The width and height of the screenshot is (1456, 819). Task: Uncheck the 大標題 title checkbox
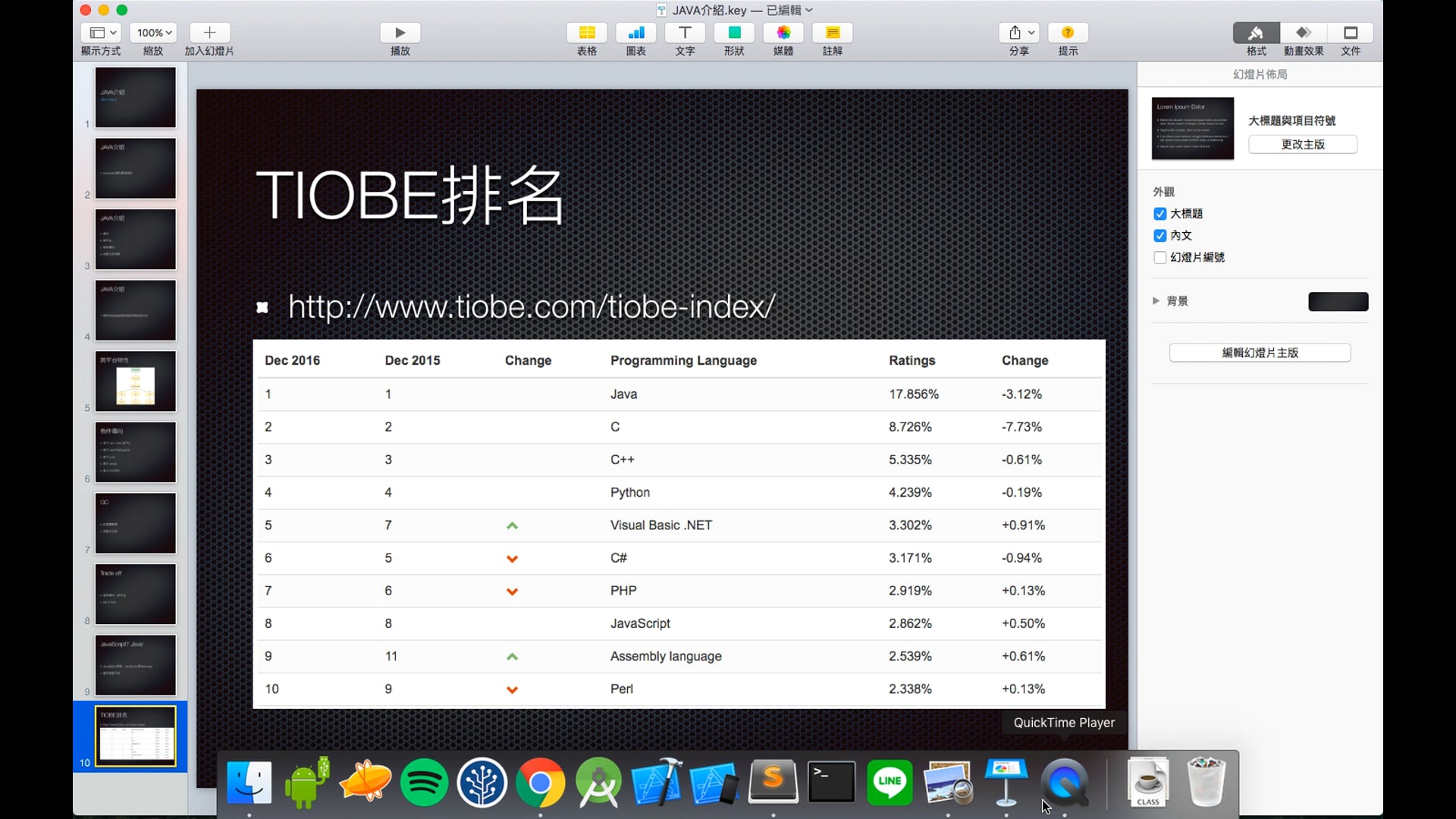1161,213
